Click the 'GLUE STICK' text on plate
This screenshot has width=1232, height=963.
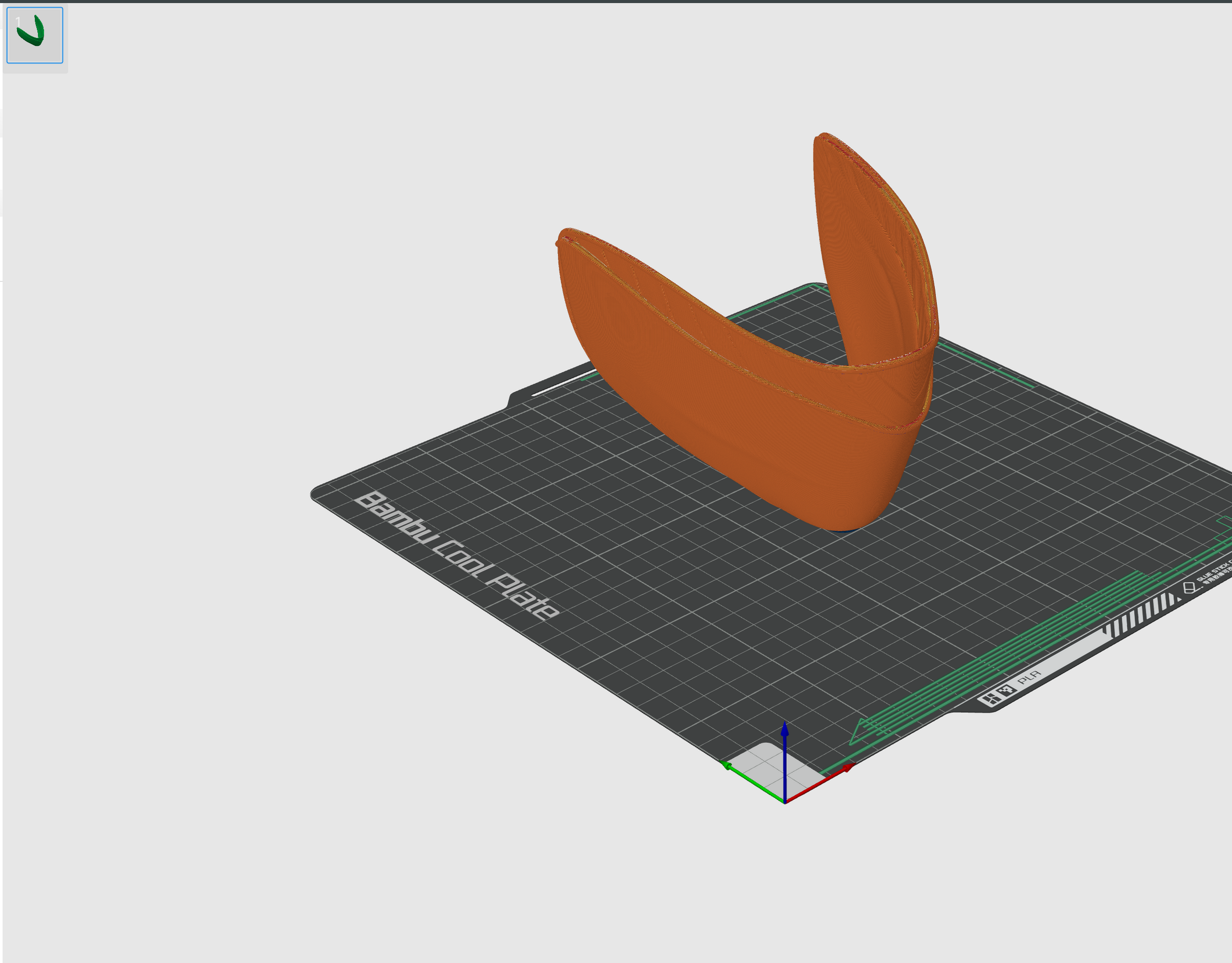coord(1213,571)
